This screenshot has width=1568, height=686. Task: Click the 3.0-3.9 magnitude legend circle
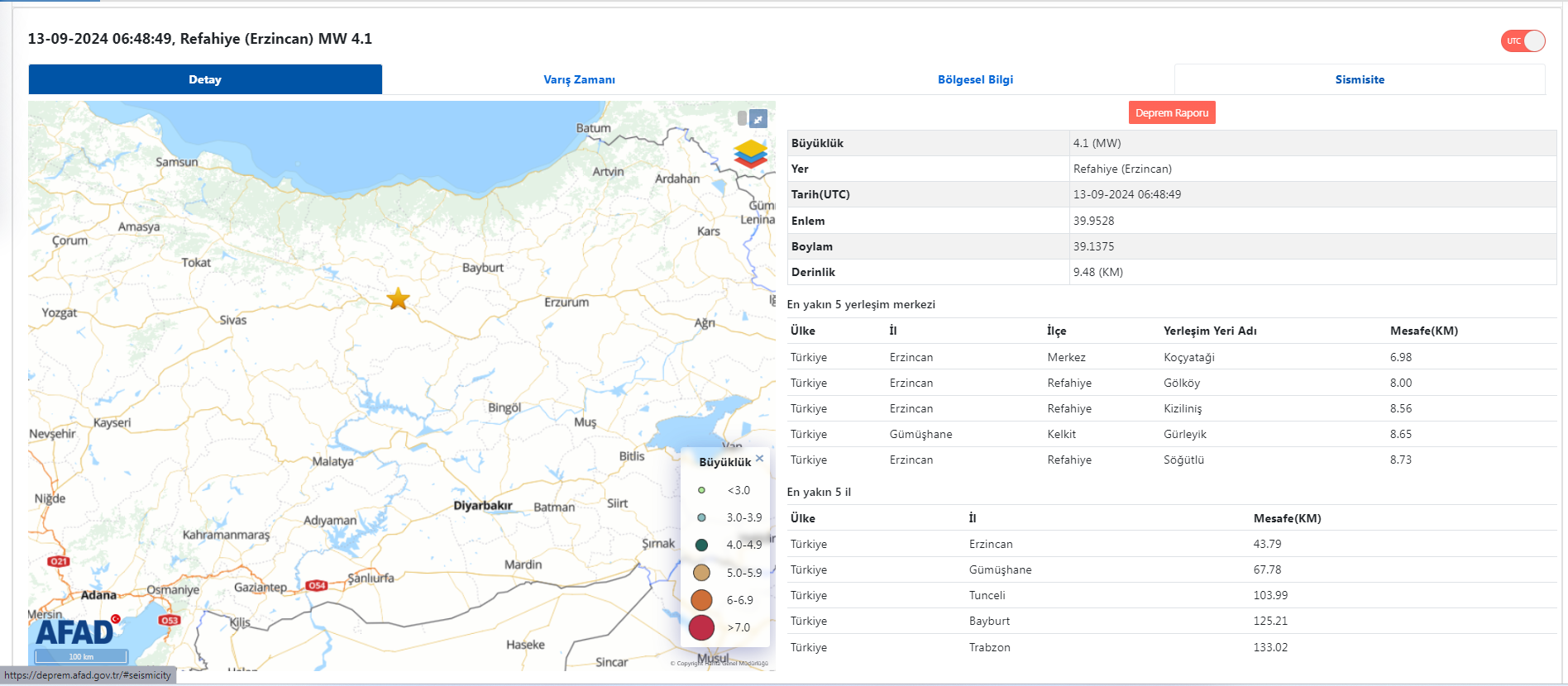701,517
